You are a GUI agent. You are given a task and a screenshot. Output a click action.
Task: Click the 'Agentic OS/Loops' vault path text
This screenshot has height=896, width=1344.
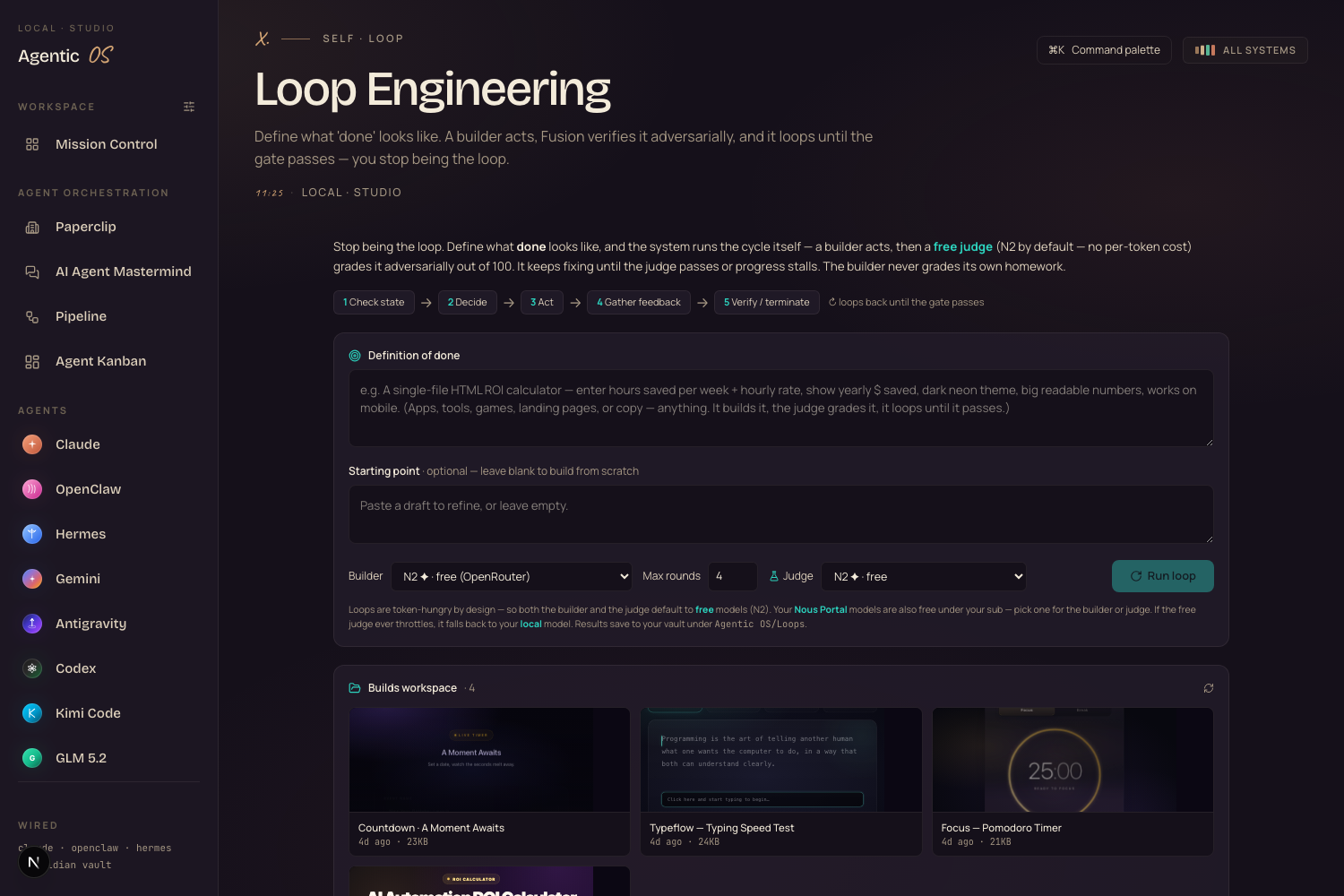click(x=760, y=625)
